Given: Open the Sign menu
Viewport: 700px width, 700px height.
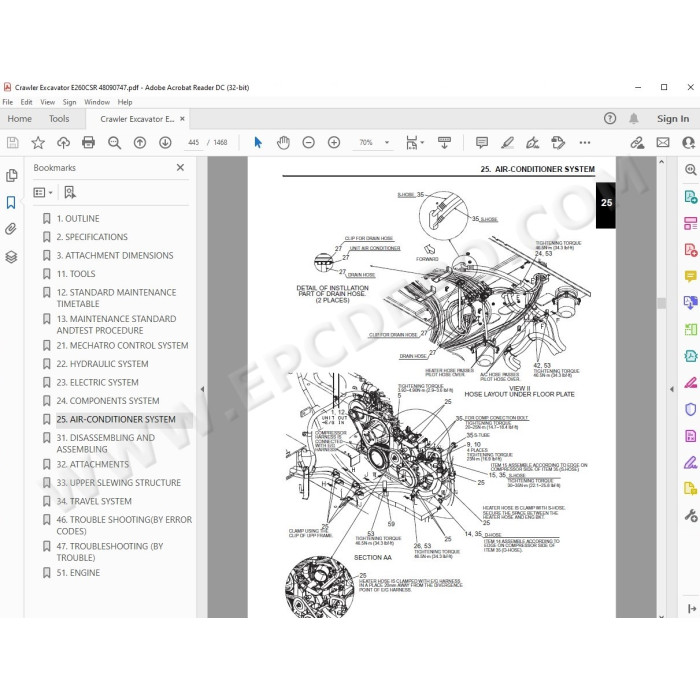Looking at the screenshot, I should point(69,102).
